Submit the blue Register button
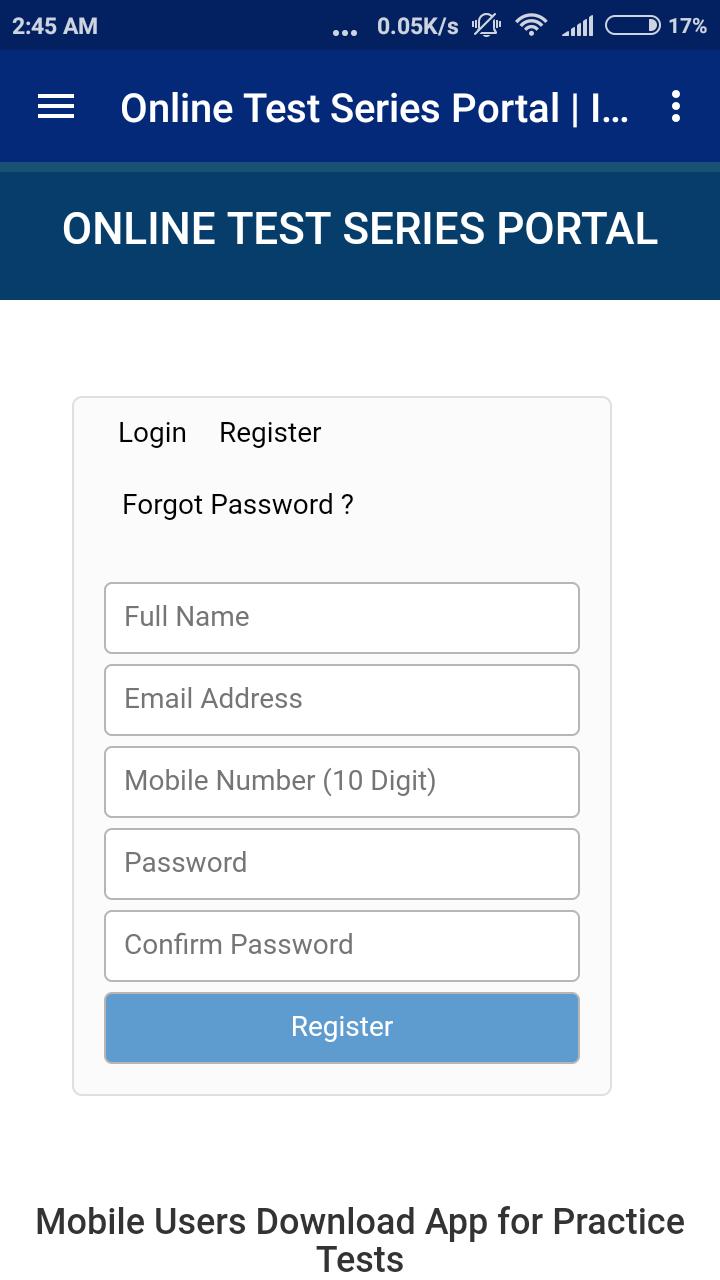The image size is (720, 1280). [x=342, y=1028]
